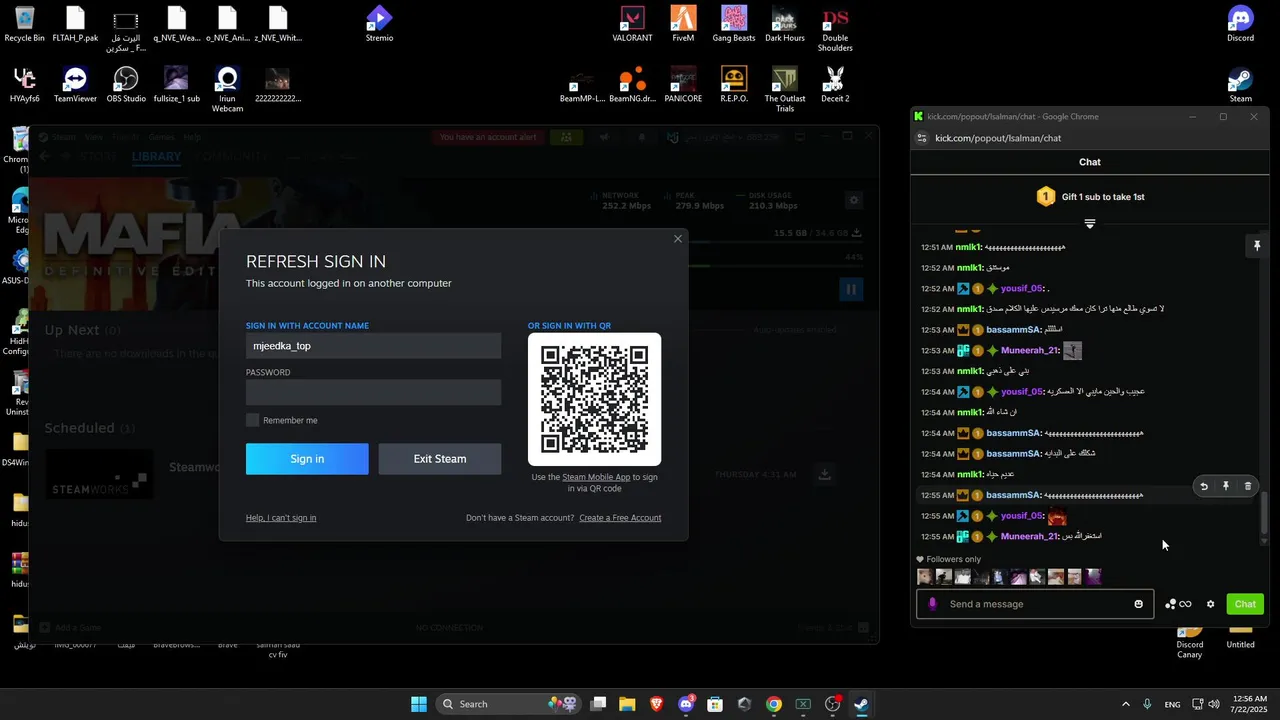Launch OBS Studio from the desktop

pos(126,85)
